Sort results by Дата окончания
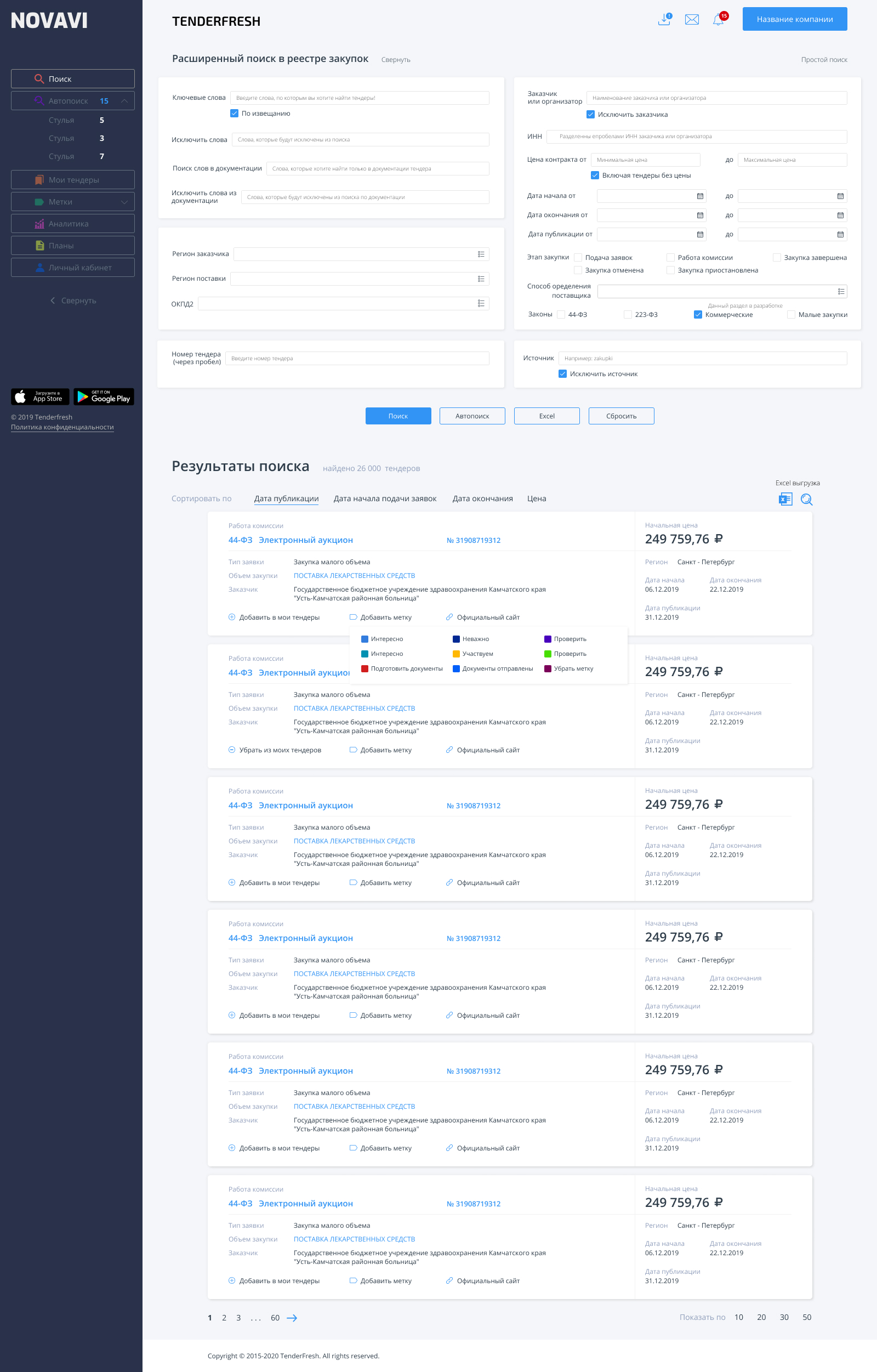Image resolution: width=877 pixels, height=1372 pixels. click(x=482, y=498)
